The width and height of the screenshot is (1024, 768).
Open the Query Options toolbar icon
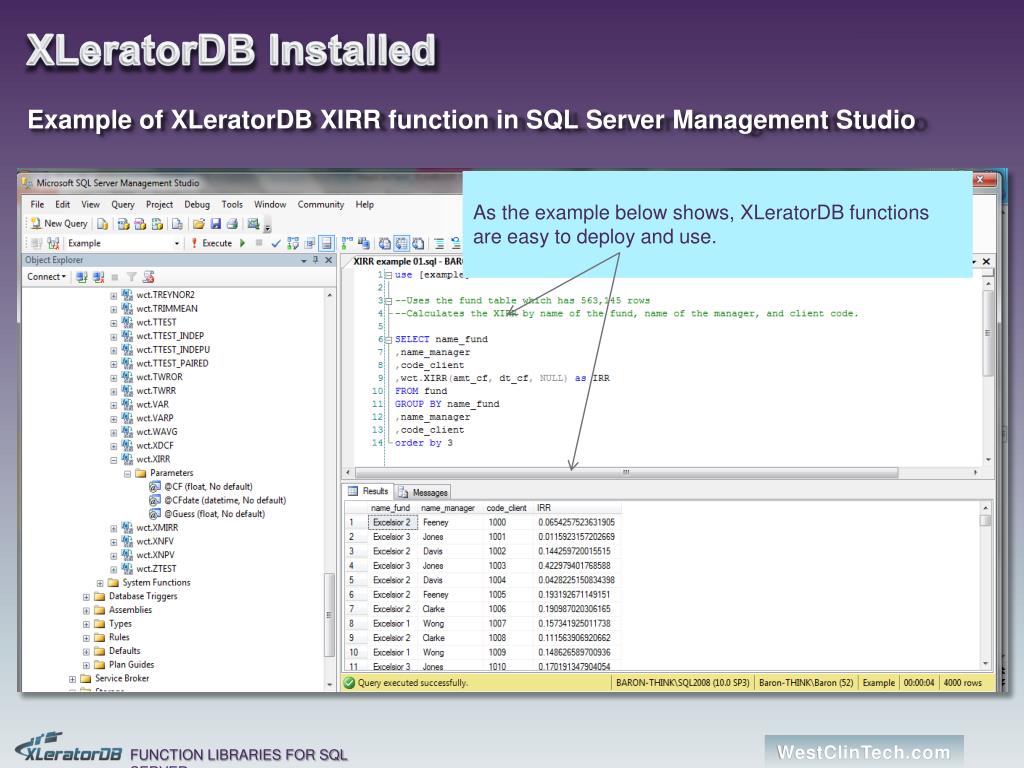[x=310, y=244]
